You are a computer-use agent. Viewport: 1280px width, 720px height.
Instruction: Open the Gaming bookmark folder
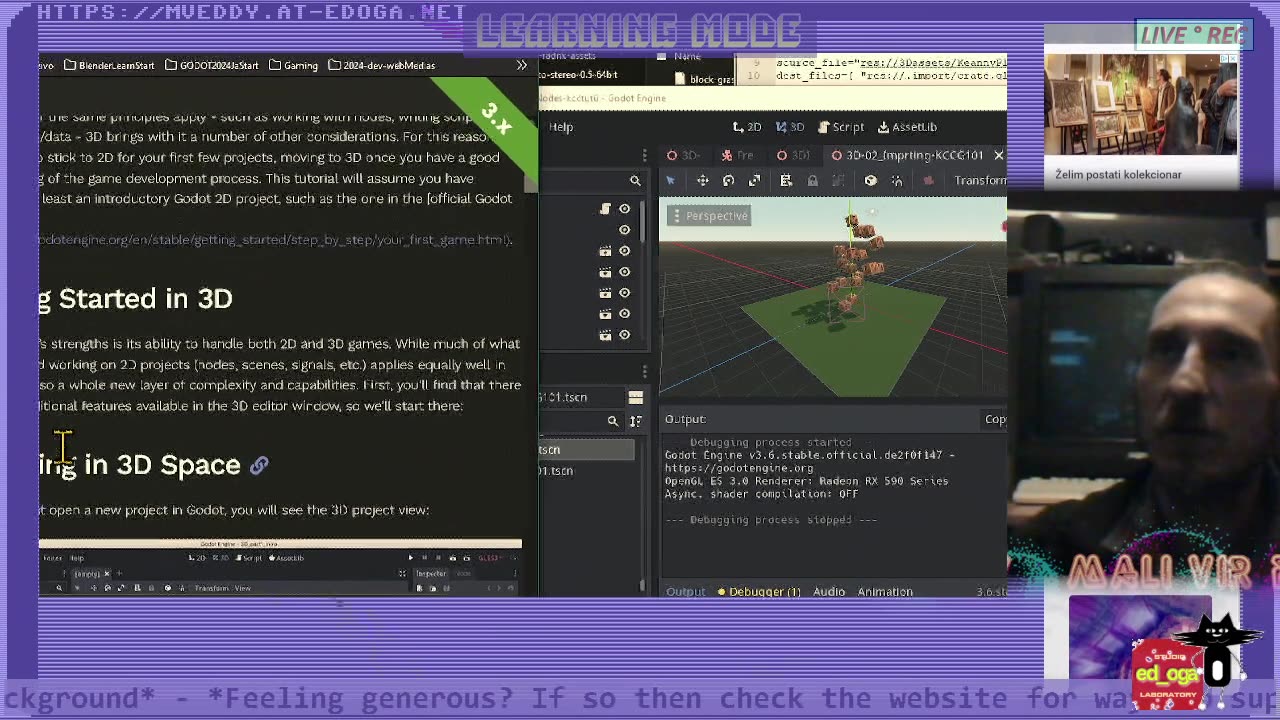click(293, 65)
